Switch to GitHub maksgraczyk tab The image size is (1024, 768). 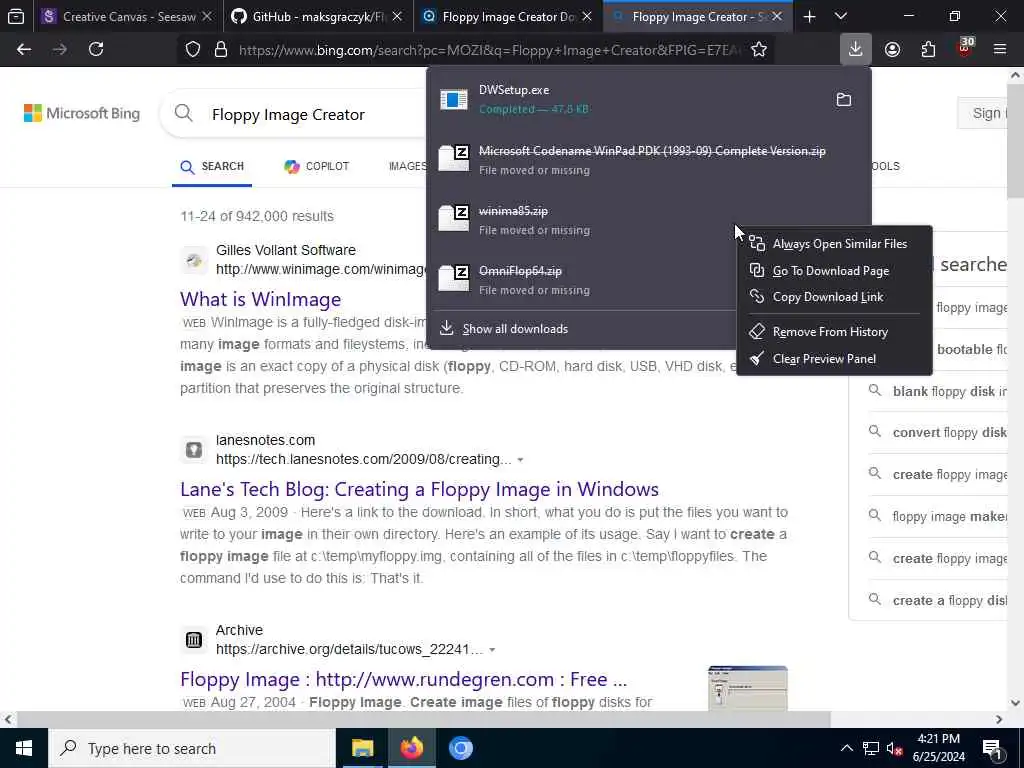click(318, 16)
